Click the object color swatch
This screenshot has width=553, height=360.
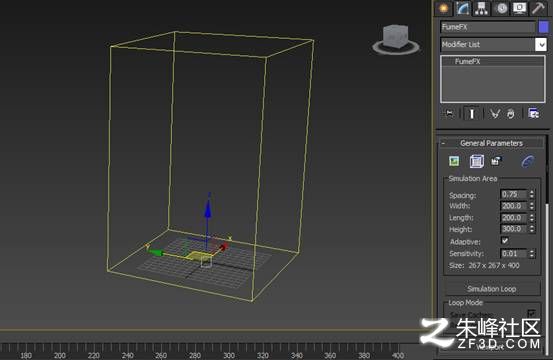(x=543, y=27)
